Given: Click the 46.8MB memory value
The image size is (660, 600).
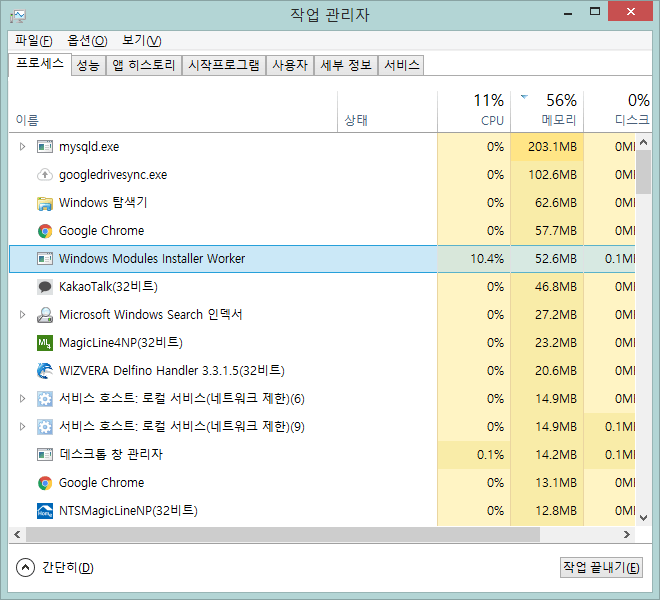Looking at the screenshot, I should [556, 287].
